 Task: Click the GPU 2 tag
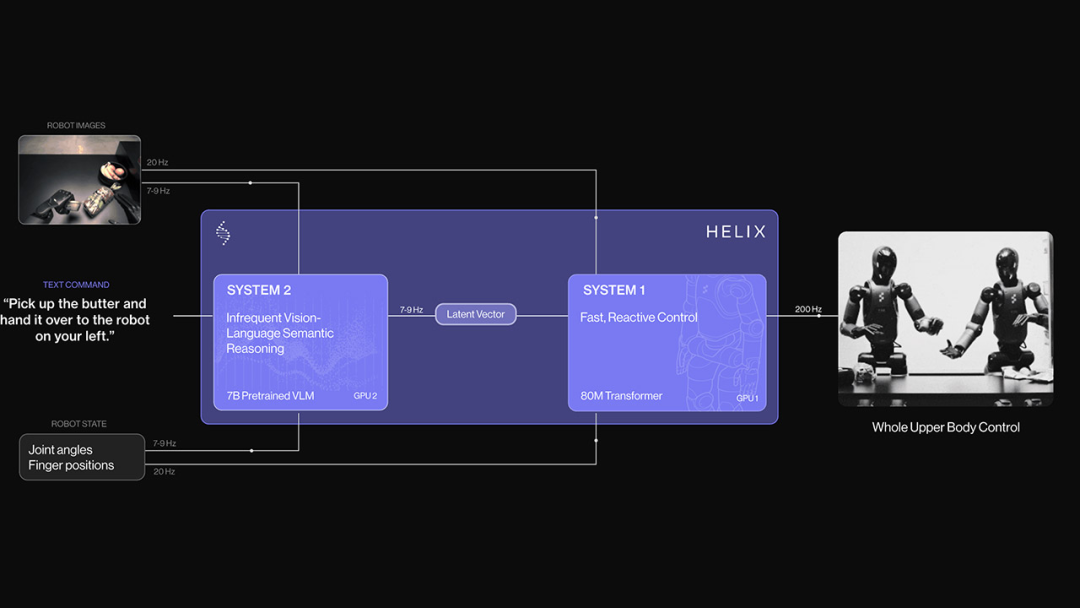pyautogui.click(x=365, y=396)
